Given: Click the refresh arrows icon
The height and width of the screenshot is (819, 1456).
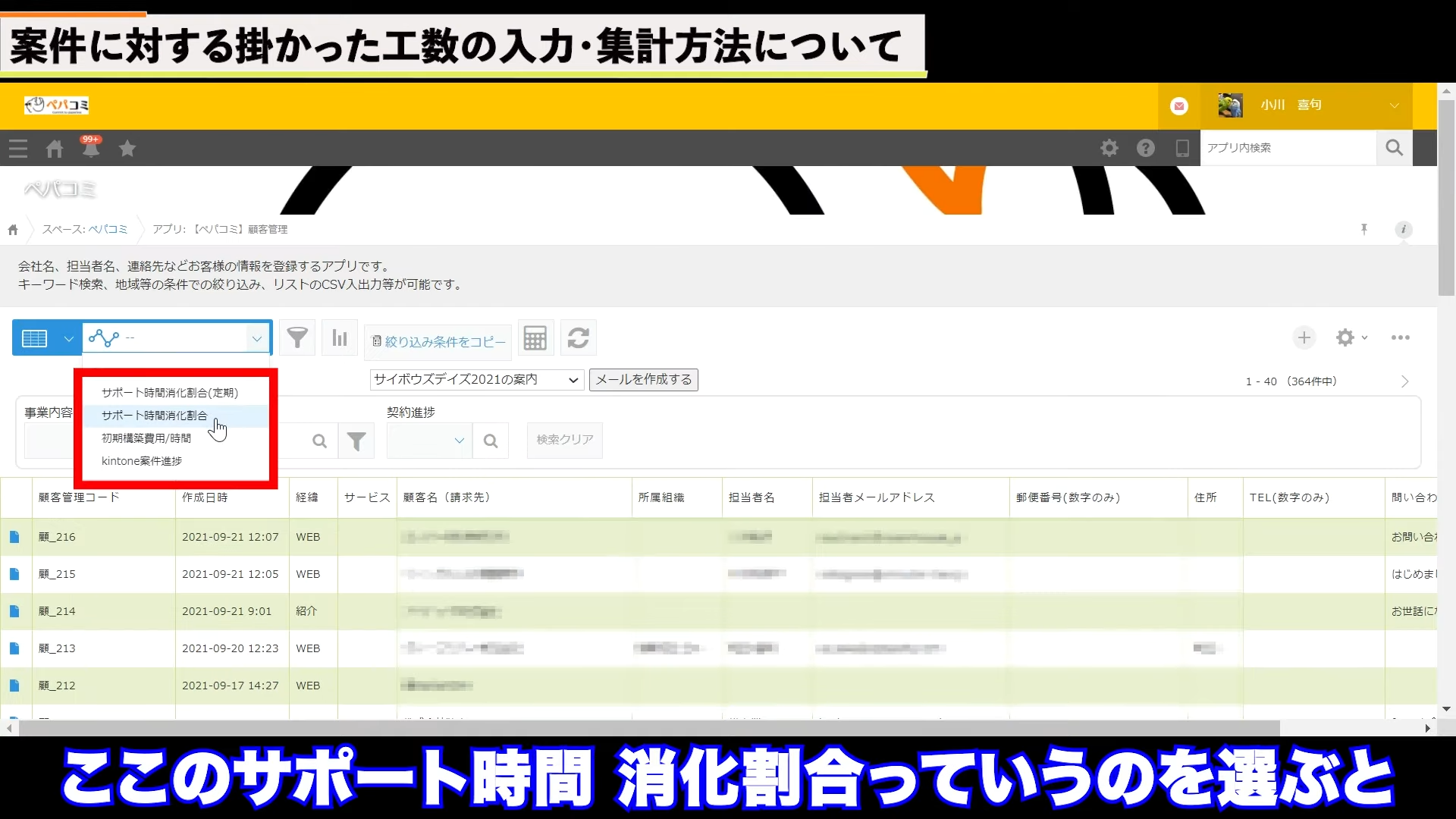Looking at the screenshot, I should click(x=578, y=338).
